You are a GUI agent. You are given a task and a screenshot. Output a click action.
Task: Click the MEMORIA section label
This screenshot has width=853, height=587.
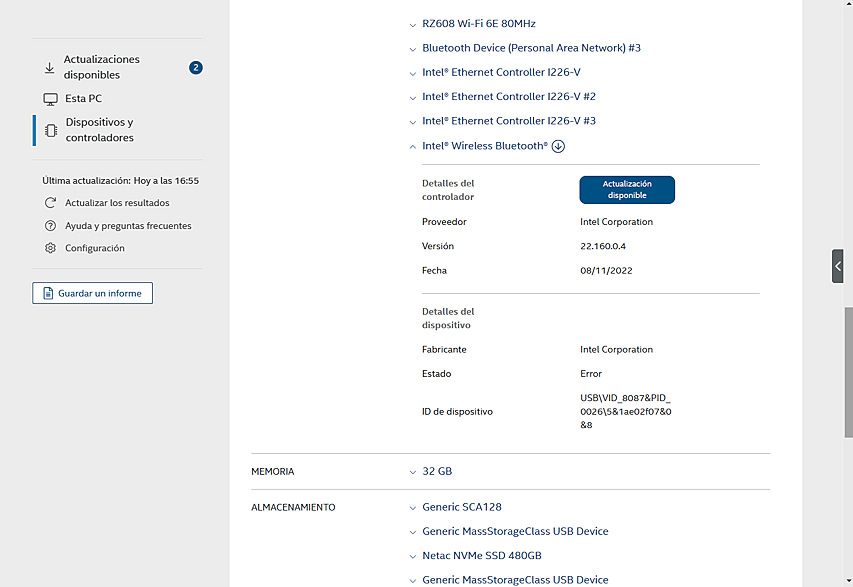click(x=273, y=472)
